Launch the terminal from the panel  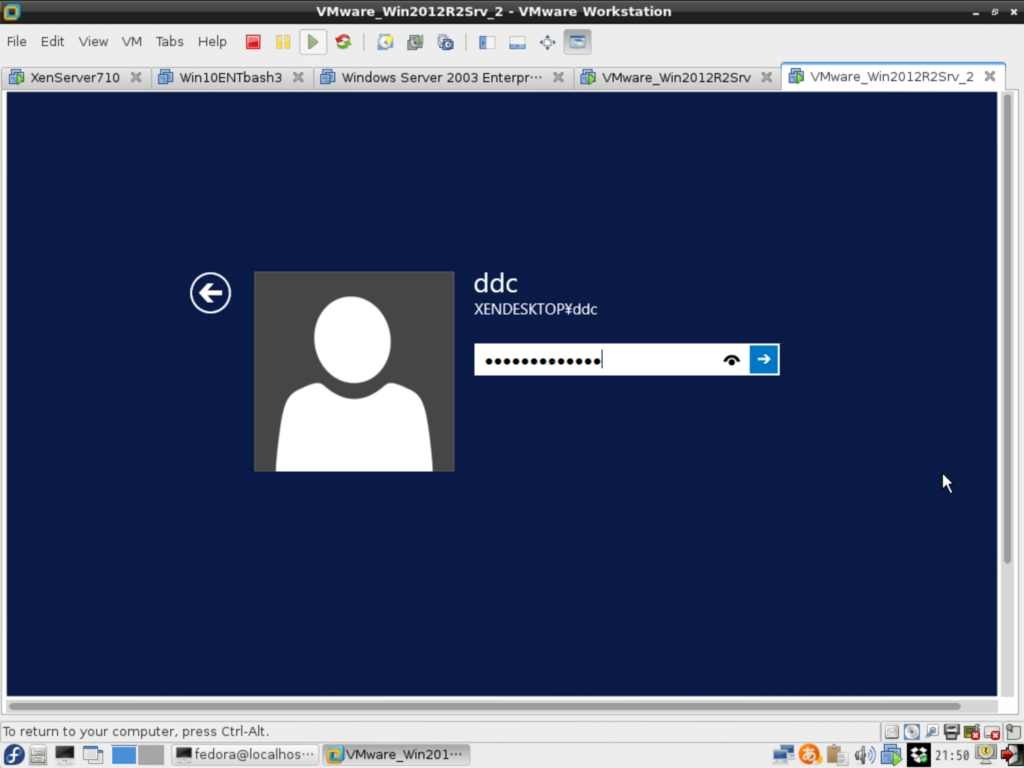(x=65, y=755)
